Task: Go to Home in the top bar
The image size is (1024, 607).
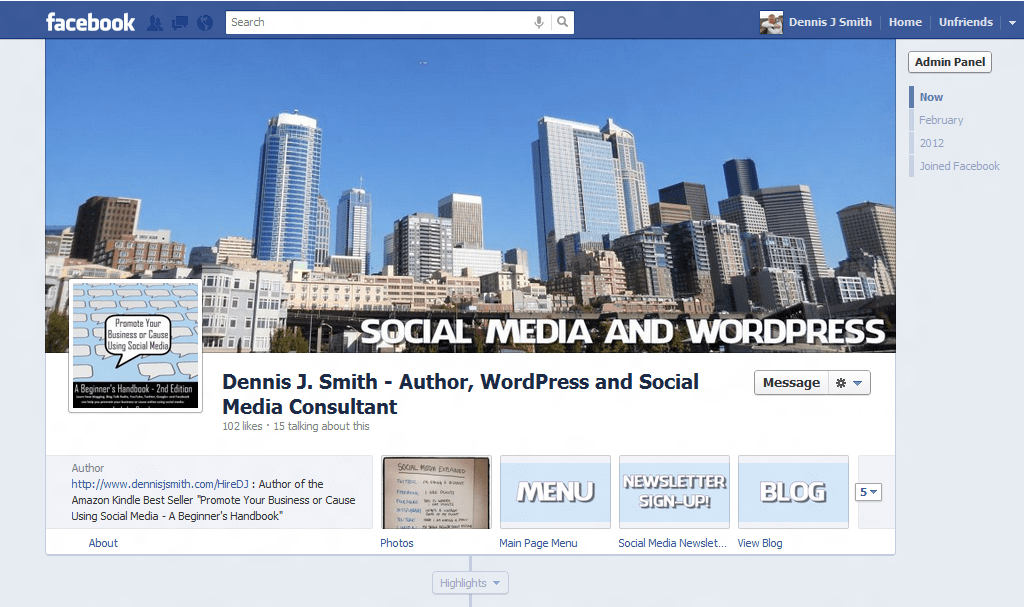Action: (905, 22)
